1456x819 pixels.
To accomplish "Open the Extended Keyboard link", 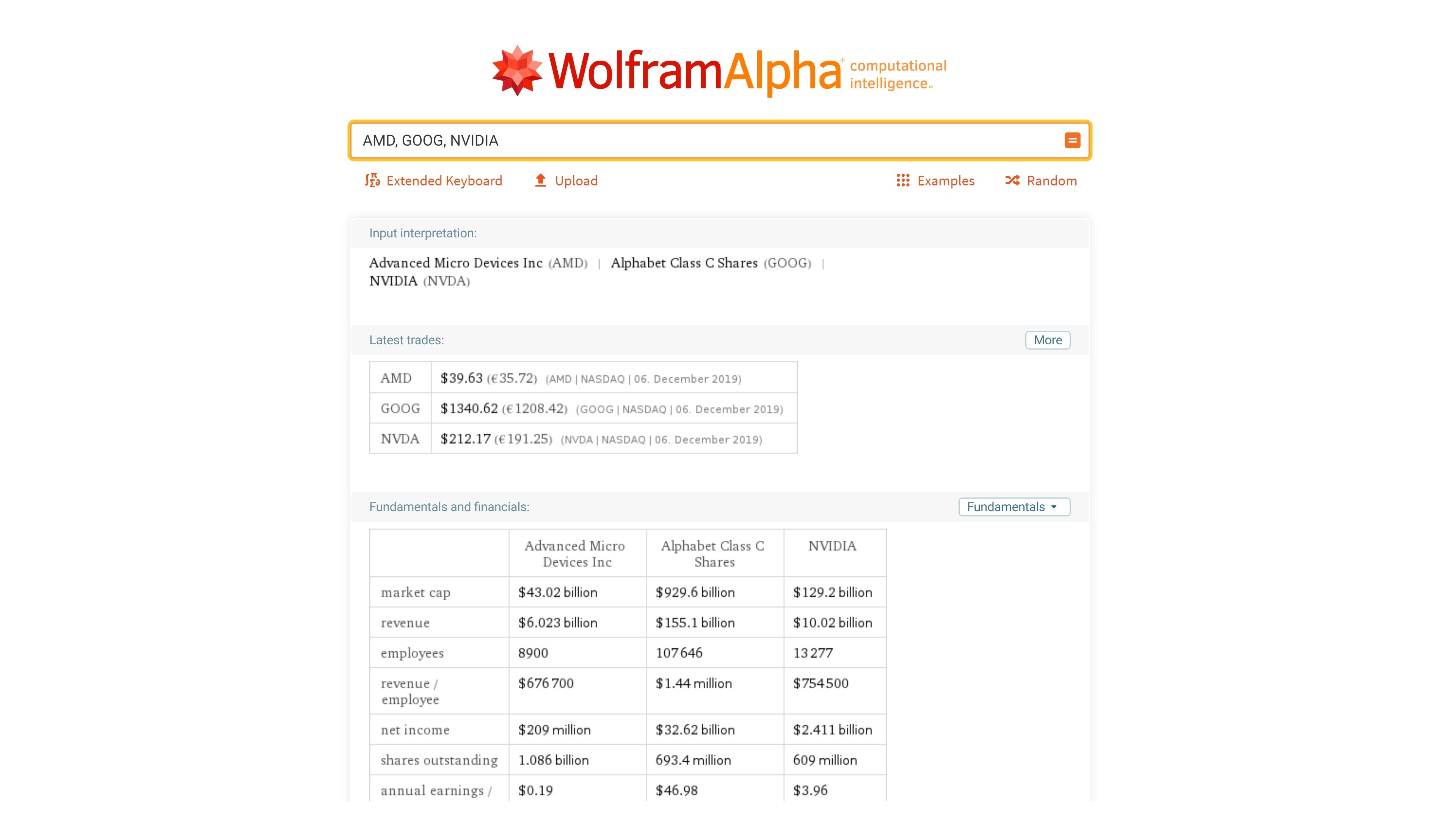I will (444, 181).
